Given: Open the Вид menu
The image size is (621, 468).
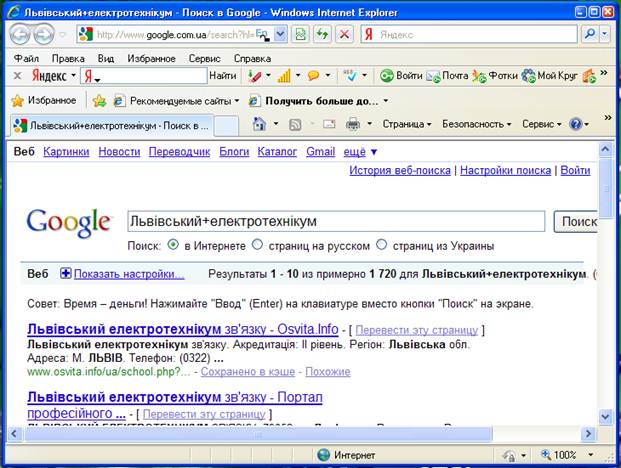Looking at the screenshot, I should 106,59.
